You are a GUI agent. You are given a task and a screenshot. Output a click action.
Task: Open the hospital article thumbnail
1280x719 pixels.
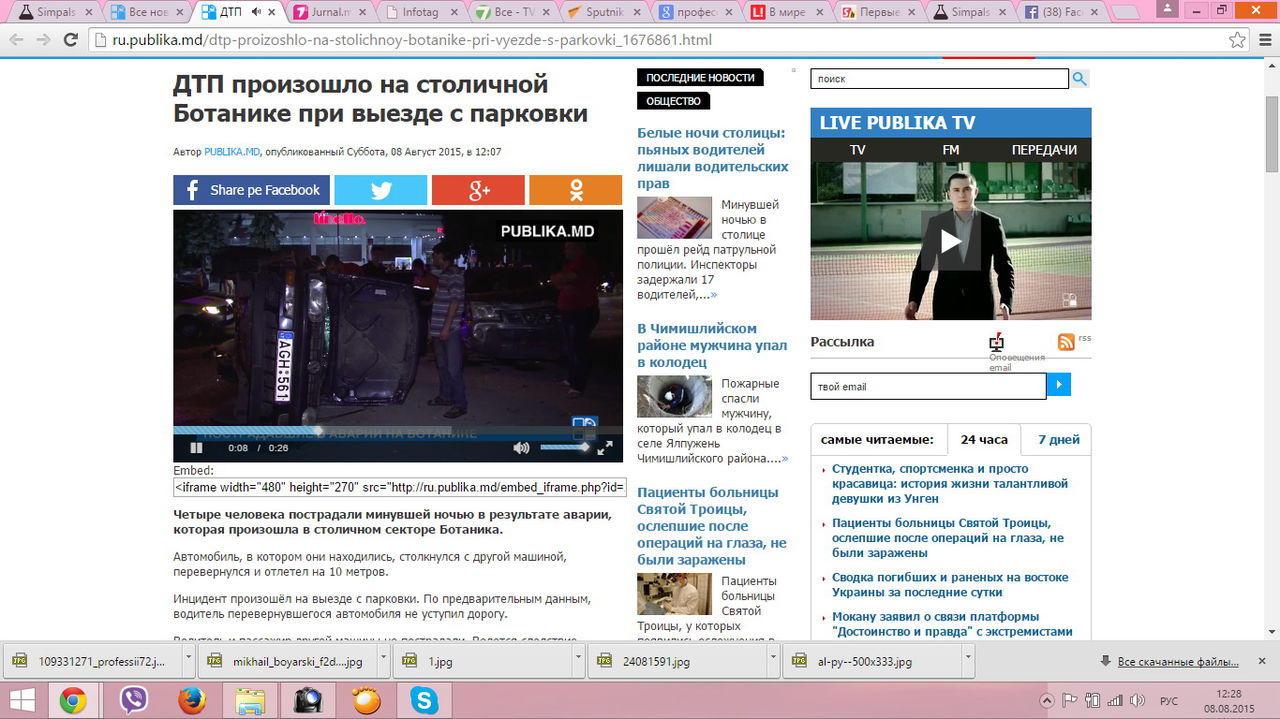674,593
